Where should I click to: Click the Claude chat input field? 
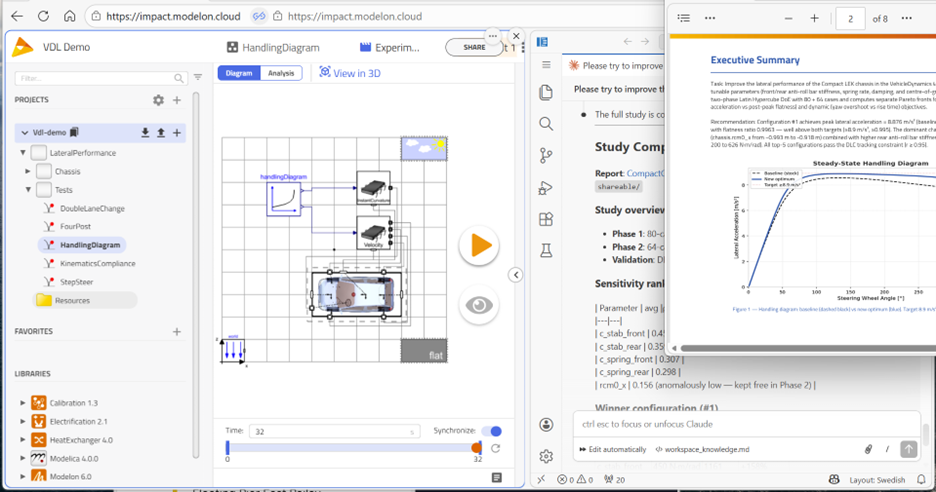[x=746, y=424]
